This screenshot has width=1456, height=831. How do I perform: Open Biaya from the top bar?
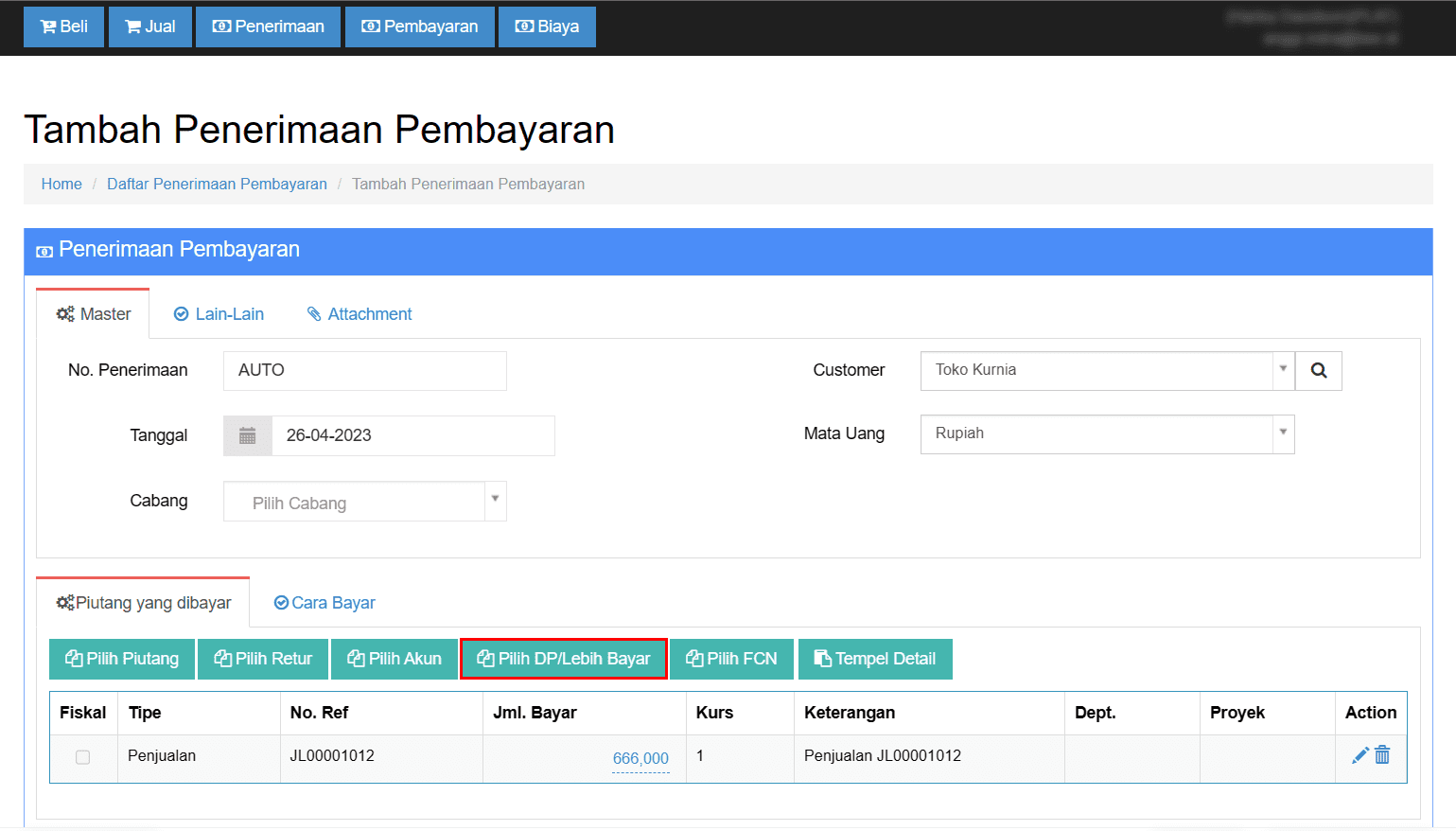[x=547, y=27]
